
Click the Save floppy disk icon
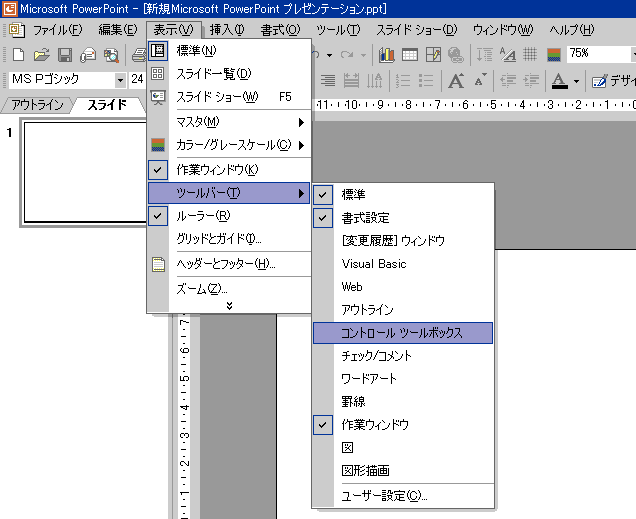[x=65, y=54]
